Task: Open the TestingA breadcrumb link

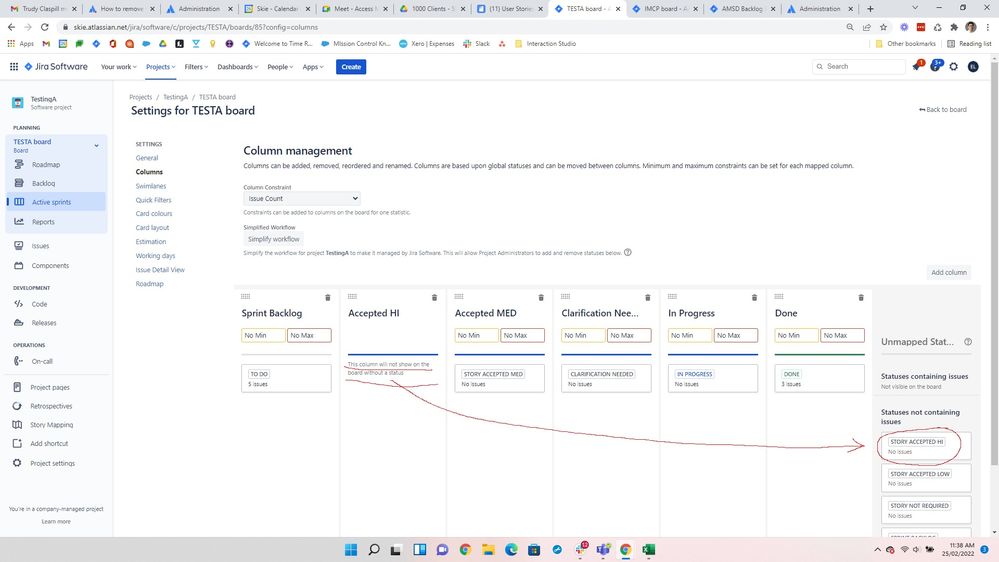Action: (175, 97)
